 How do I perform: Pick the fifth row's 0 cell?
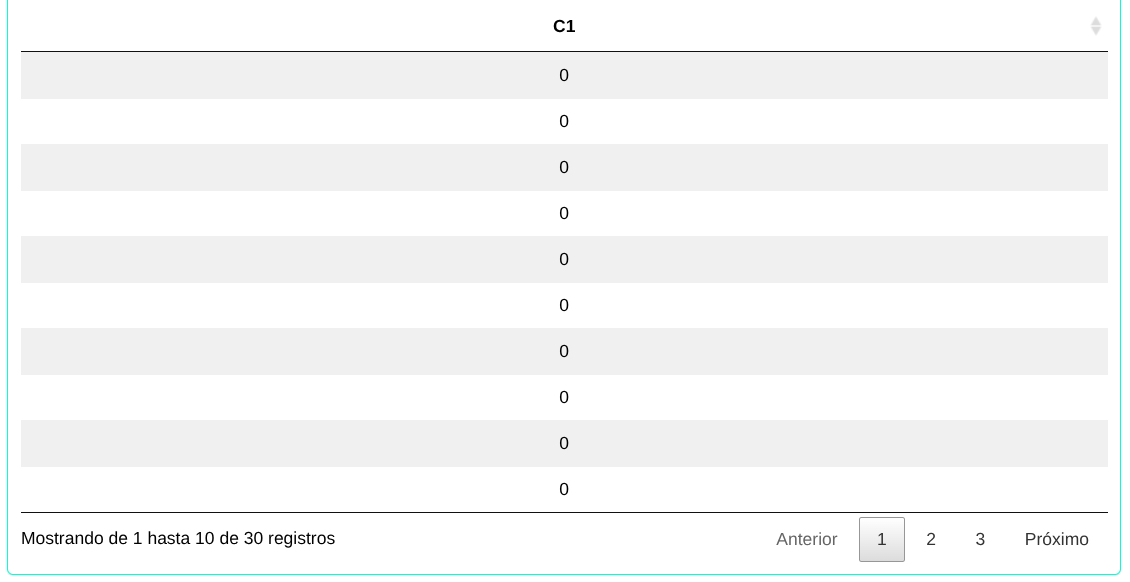[x=564, y=259]
